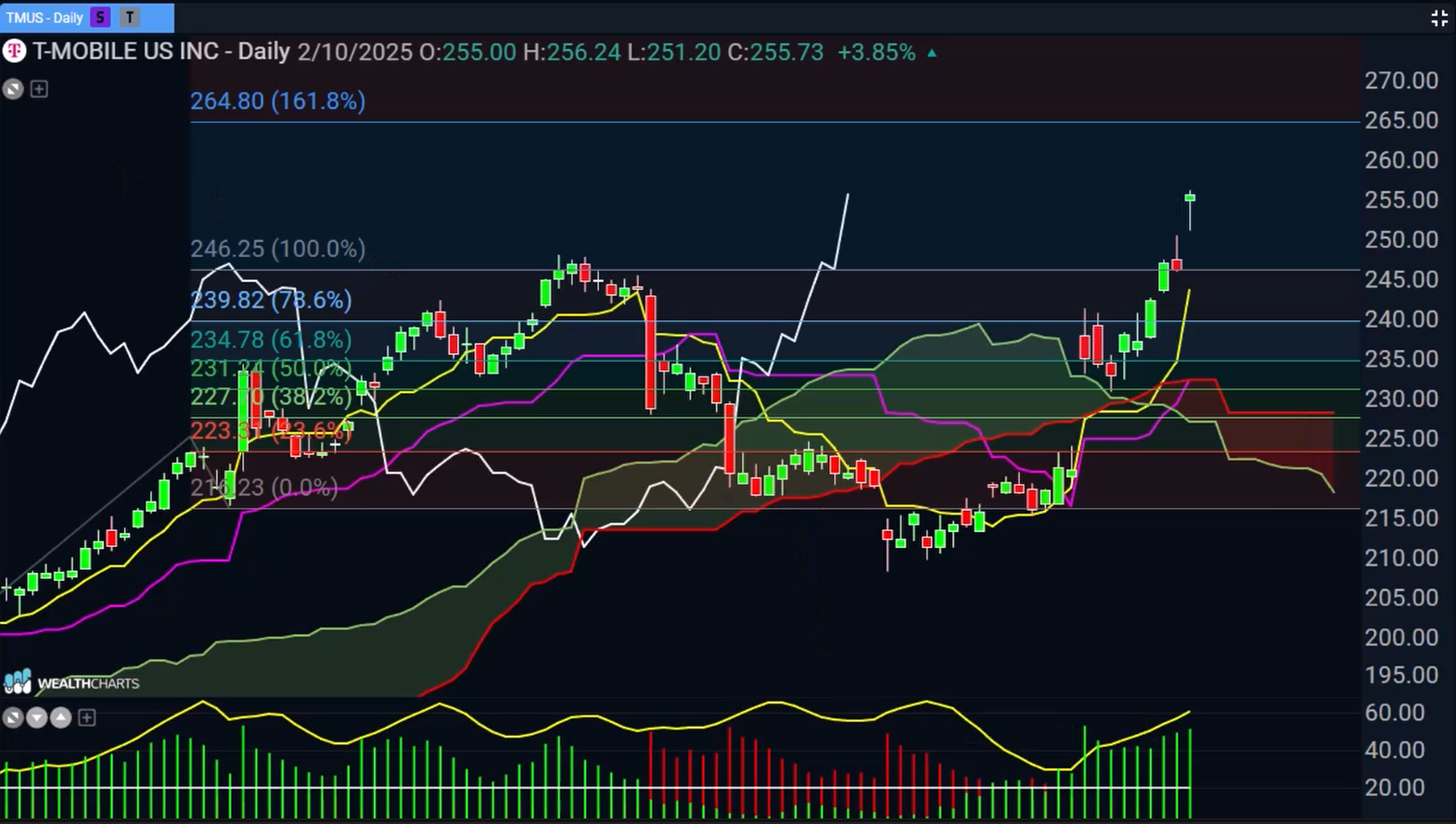Image resolution: width=1456 pixels, height=824 pixels.
Task: Click the T-Mobile logo beside the chart title
Action: tap(14, 51)
